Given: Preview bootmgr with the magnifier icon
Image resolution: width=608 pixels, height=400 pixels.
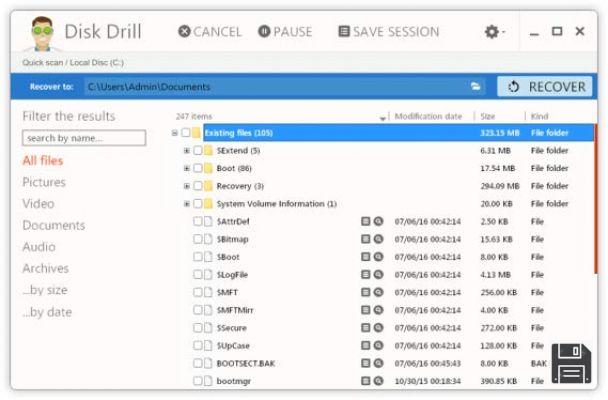Looking at the screenshot, I should click(378, 381).
